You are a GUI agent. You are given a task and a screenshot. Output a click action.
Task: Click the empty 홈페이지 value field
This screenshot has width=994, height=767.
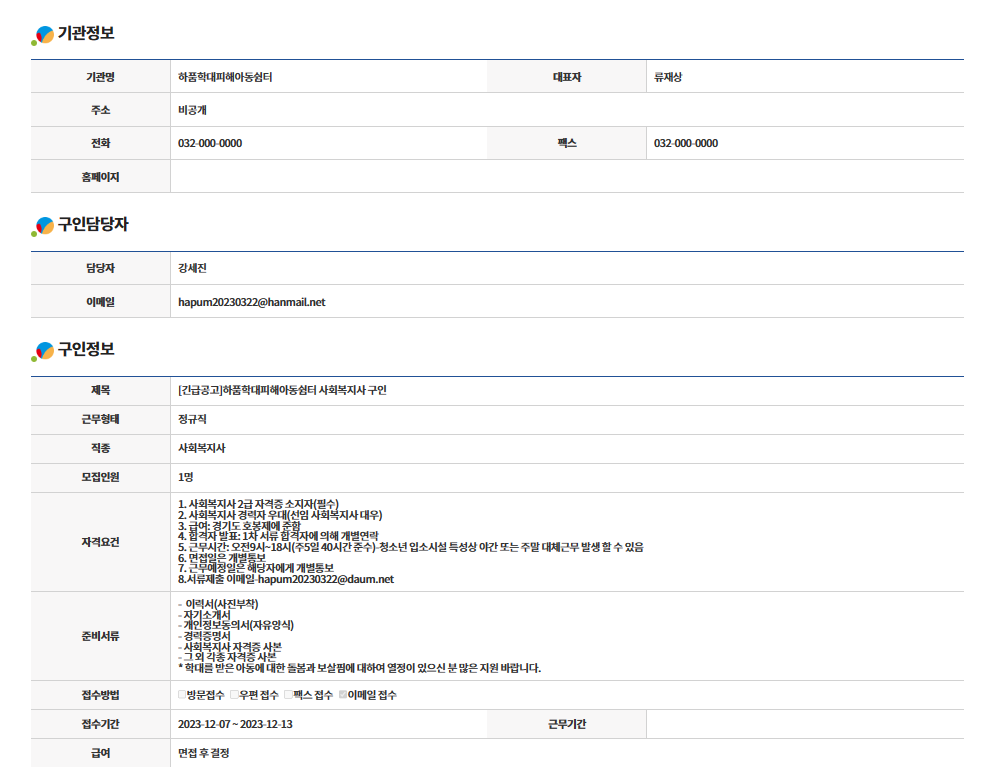[566, 177]
